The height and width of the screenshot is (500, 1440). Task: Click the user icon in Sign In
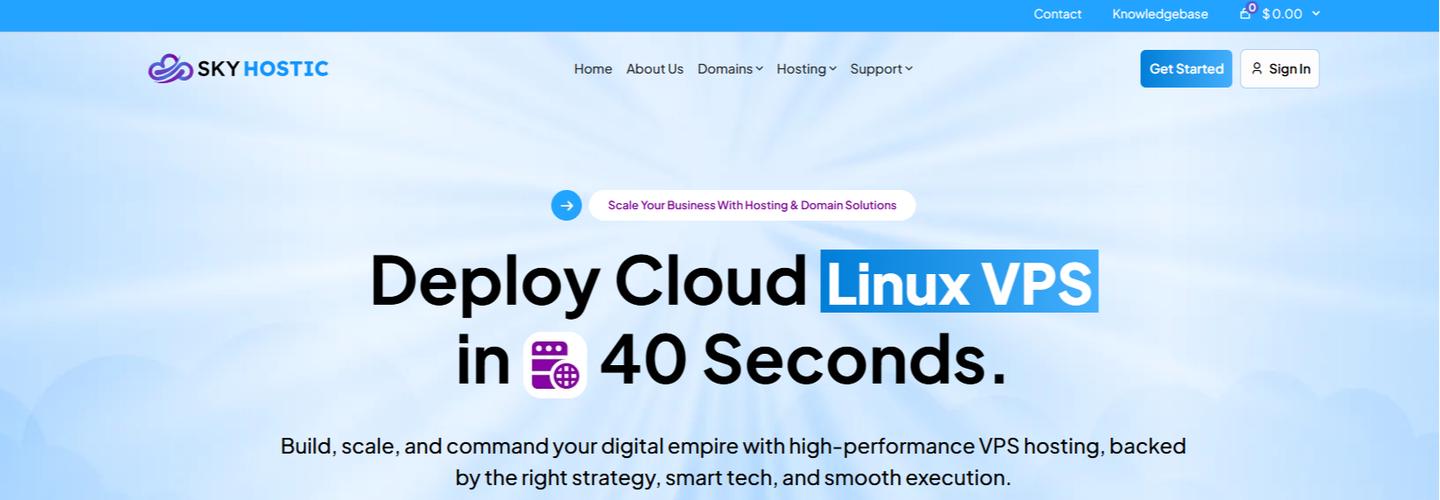[1257, 68]
